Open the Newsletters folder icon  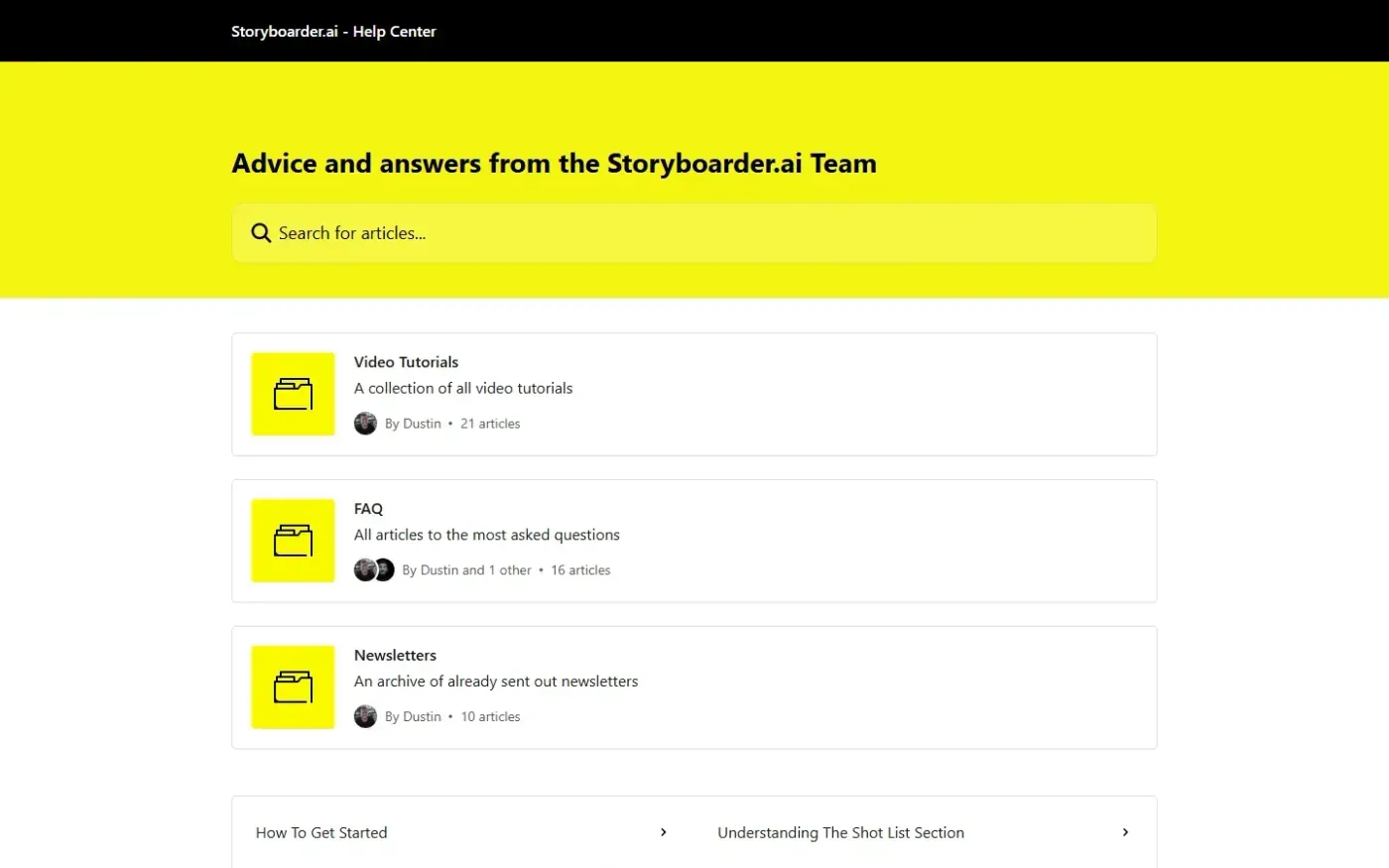point(293,687)
